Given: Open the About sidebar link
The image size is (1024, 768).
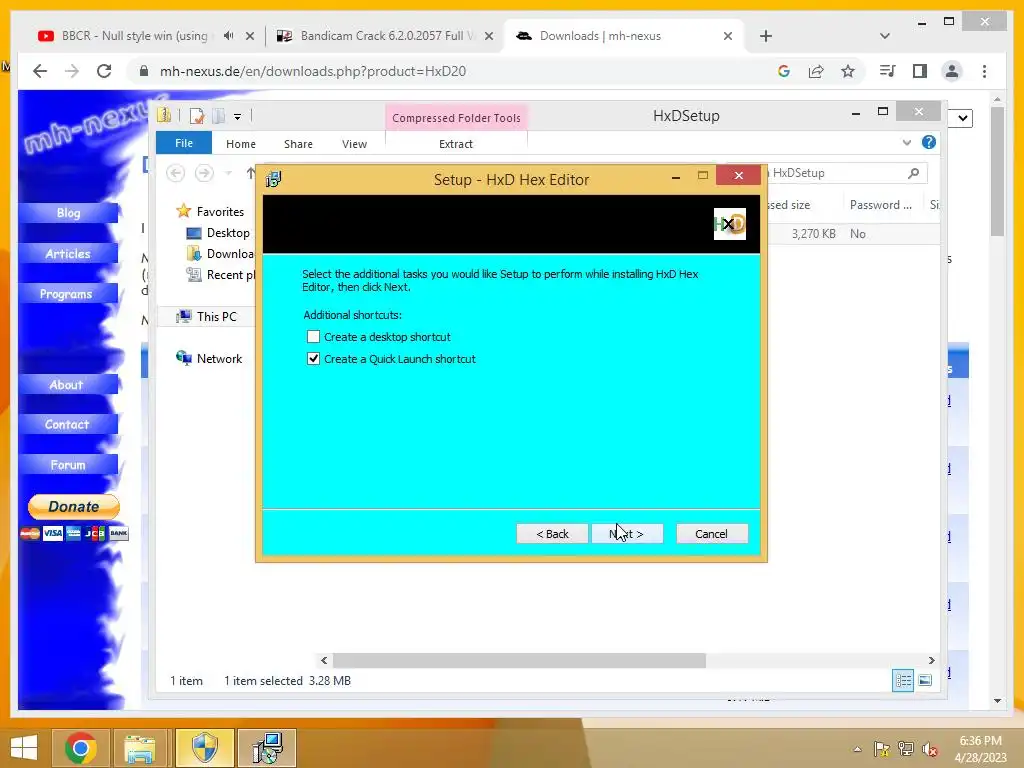Looking at the screenshot, I should (x=69, y=385).
